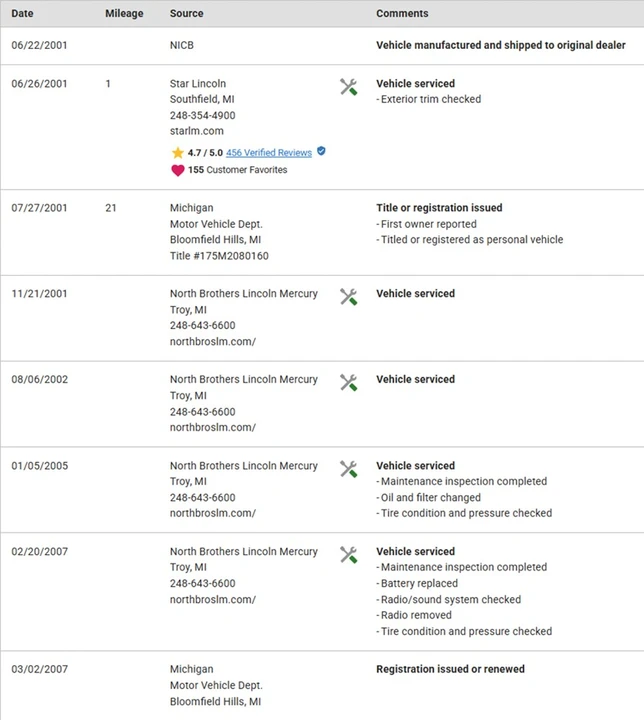Open the 456 Verified Reviews link
This screenshot has height=720, width=644.
269,152
